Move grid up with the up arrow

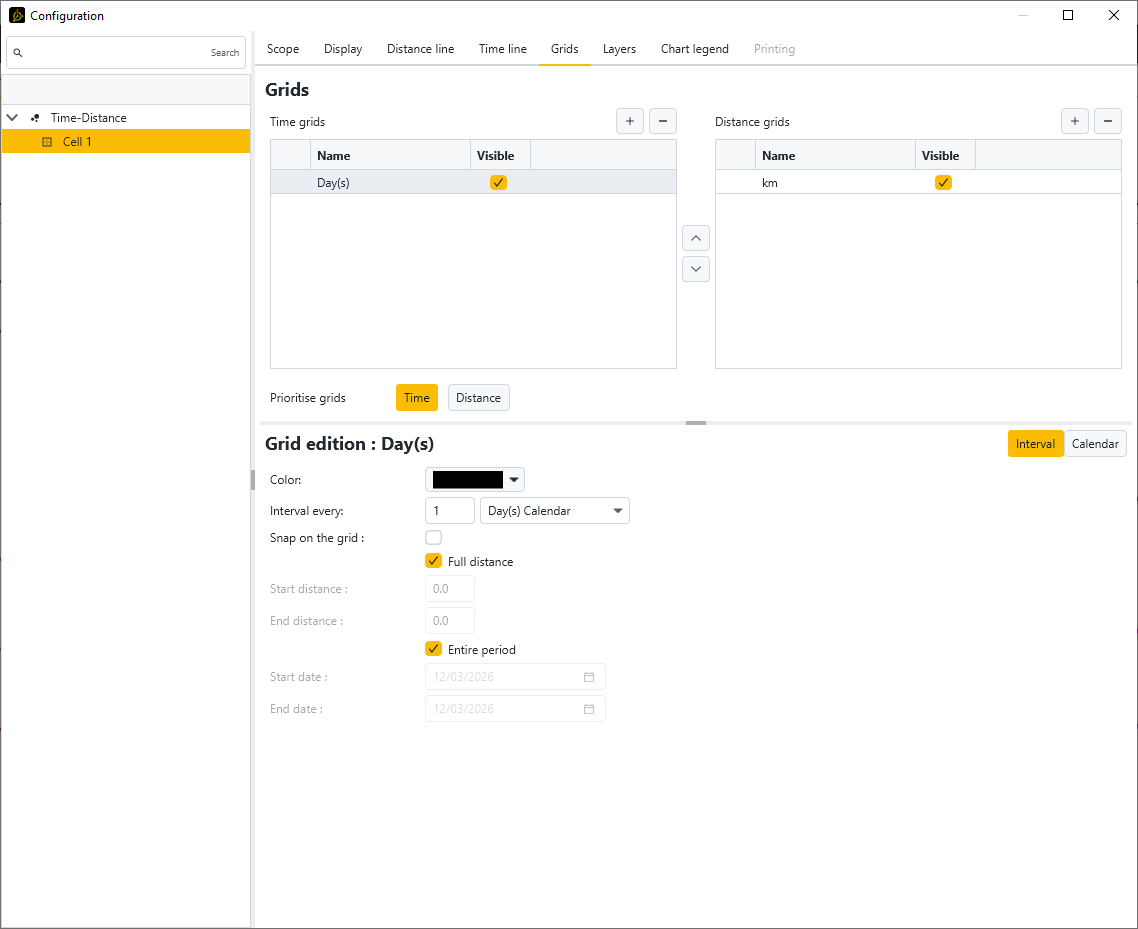pyautogui.click(x=696, y=238)
